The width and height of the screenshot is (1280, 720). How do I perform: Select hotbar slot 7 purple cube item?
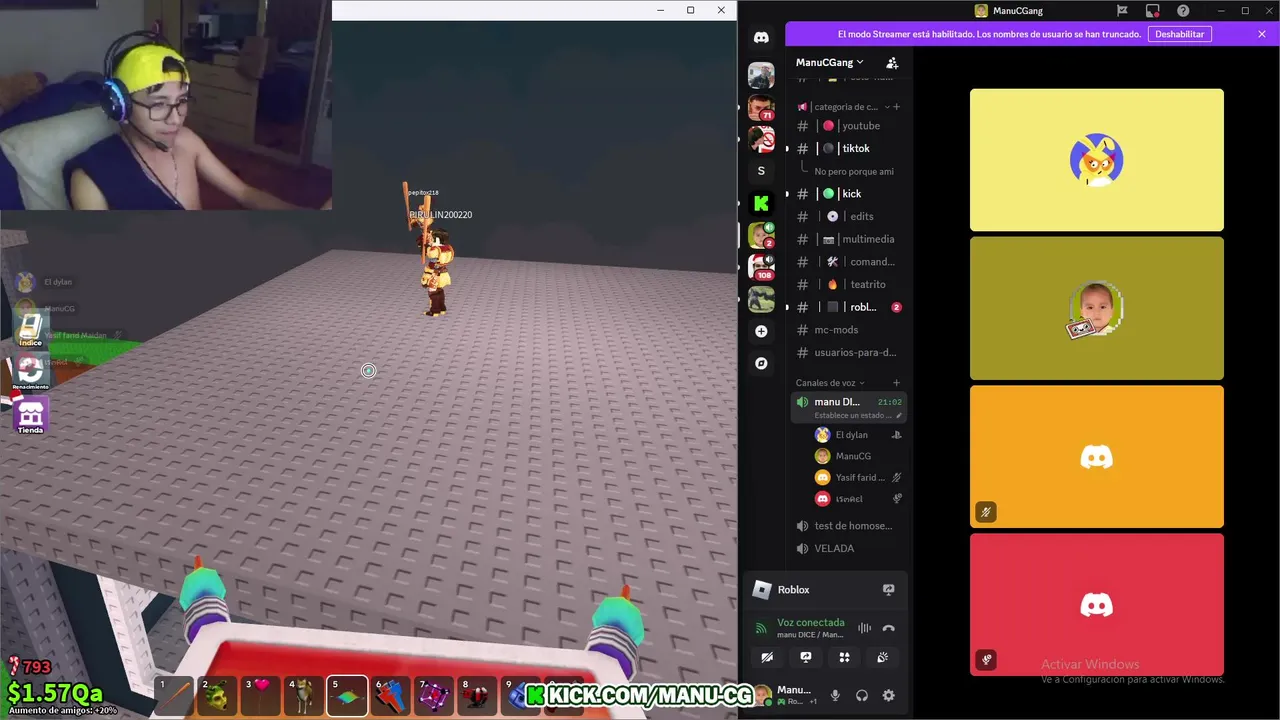point(434,696)
